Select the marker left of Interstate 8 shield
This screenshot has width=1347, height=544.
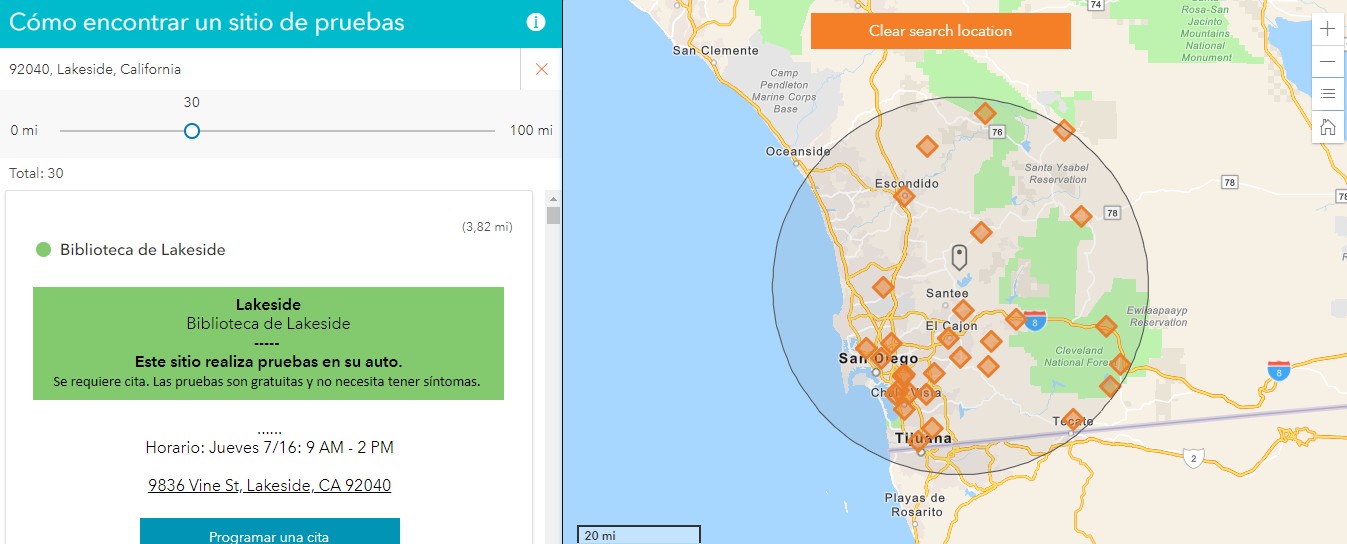pyautogui.click(x=1015, y=319)
